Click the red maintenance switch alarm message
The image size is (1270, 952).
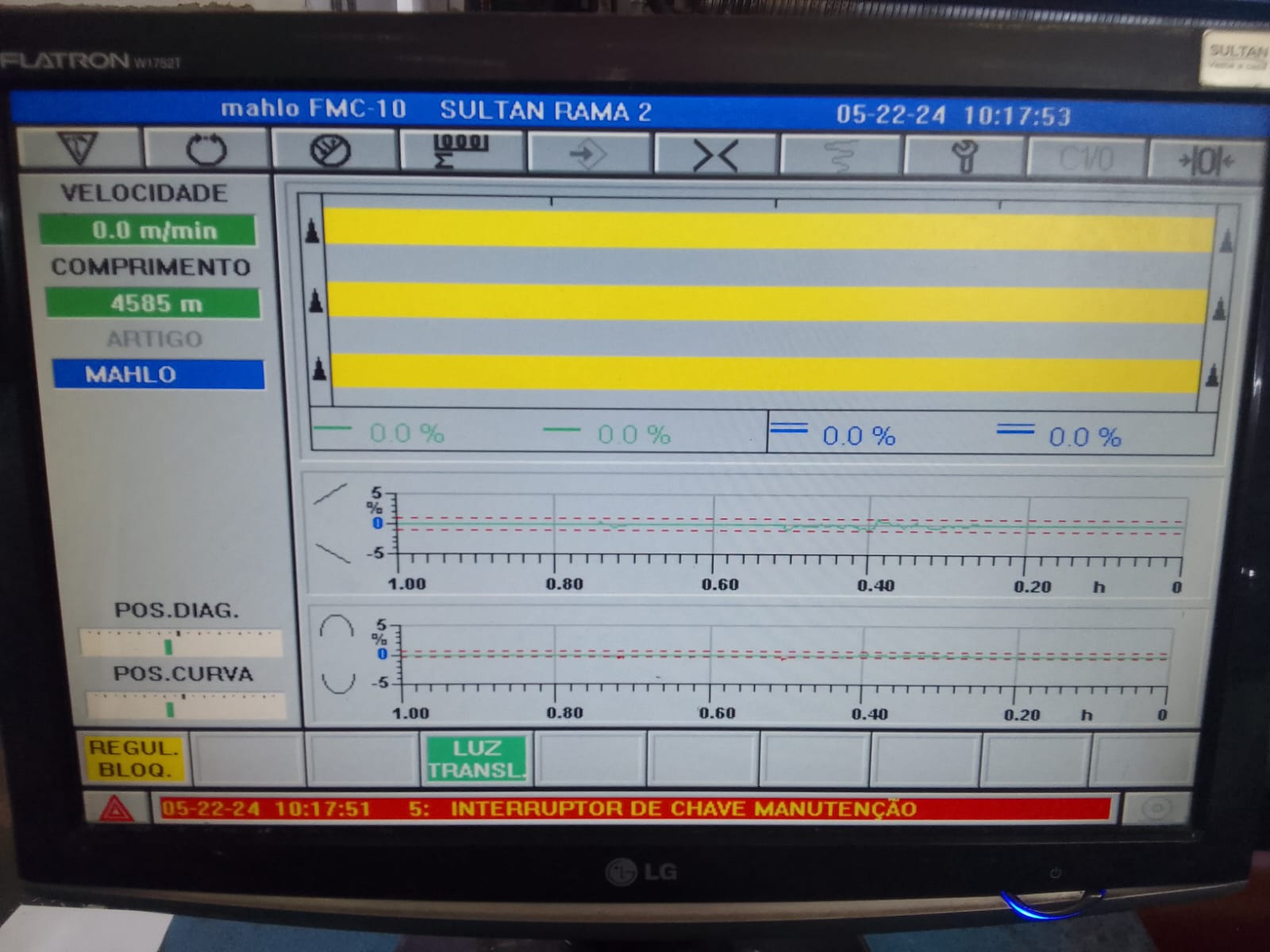pos(633,808)
